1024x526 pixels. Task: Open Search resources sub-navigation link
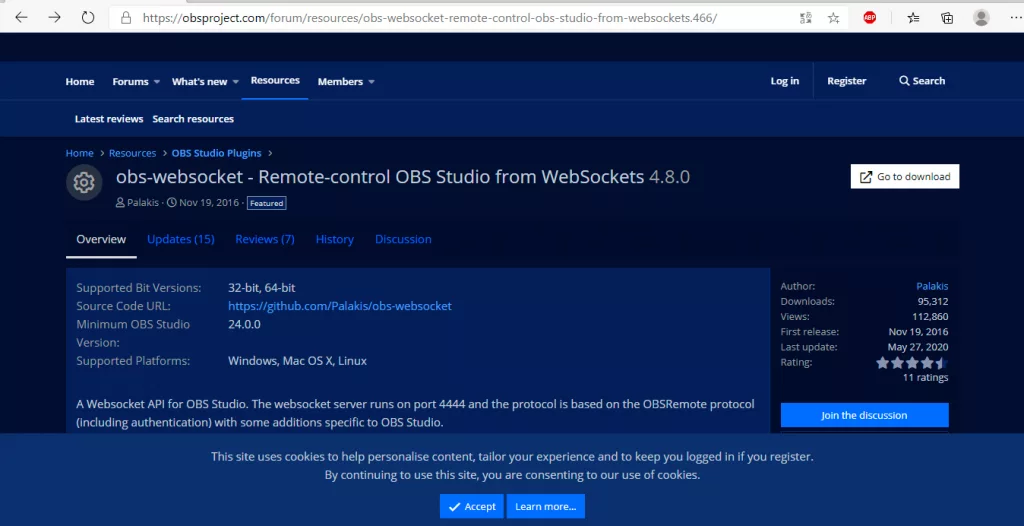tap(193, 119)
